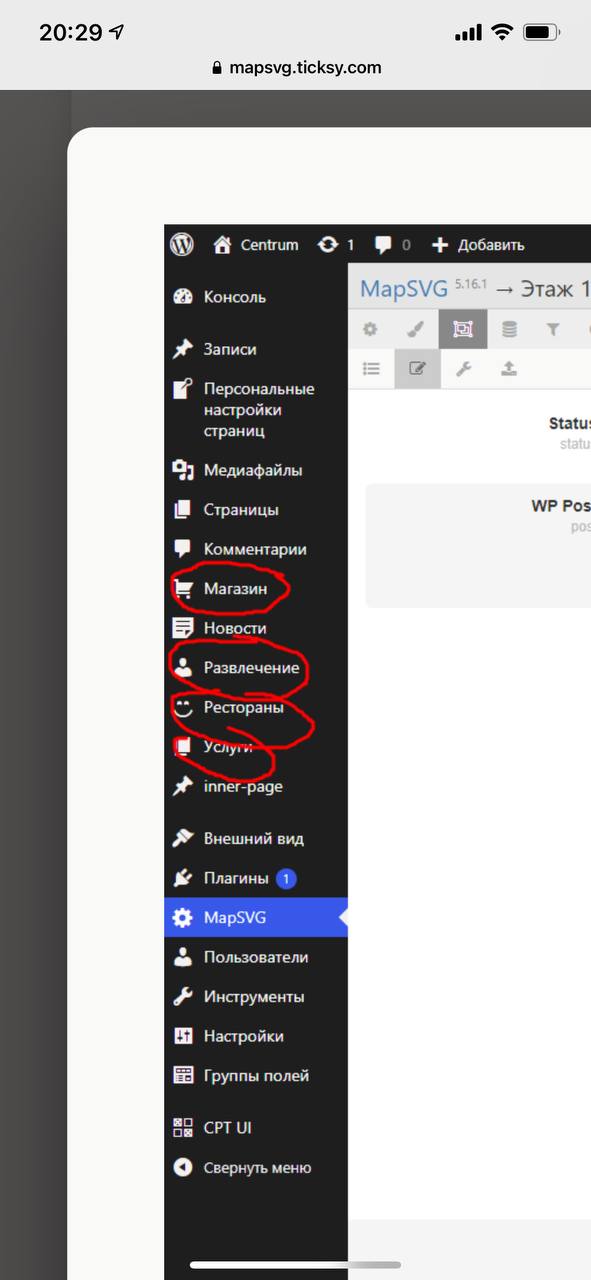591x1280 pixels.
Task: Open Рестораны with smiley icon
Action: click(x=256, y=708)
